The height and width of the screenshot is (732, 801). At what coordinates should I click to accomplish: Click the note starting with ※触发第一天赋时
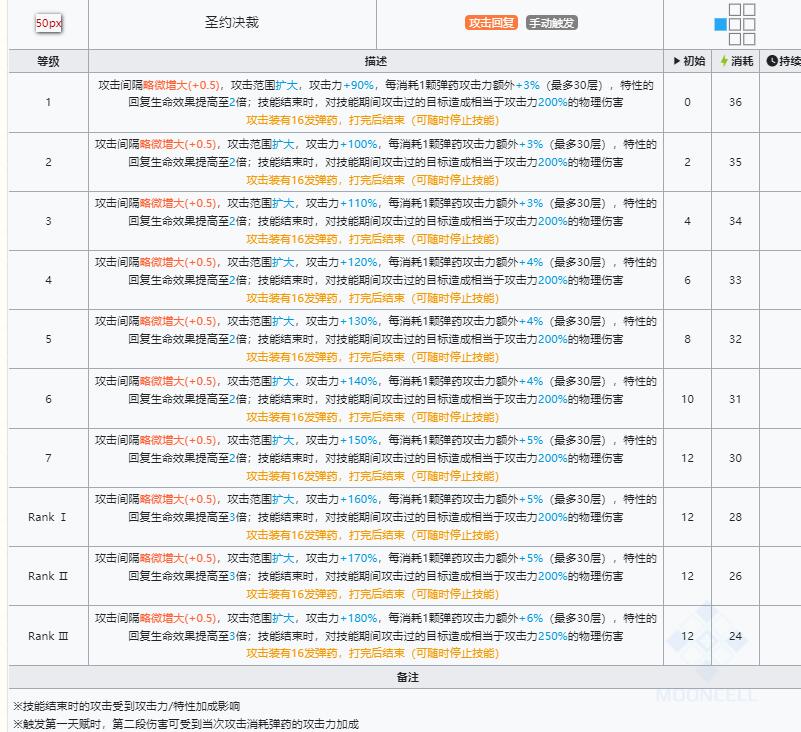(x=186, y=724)
